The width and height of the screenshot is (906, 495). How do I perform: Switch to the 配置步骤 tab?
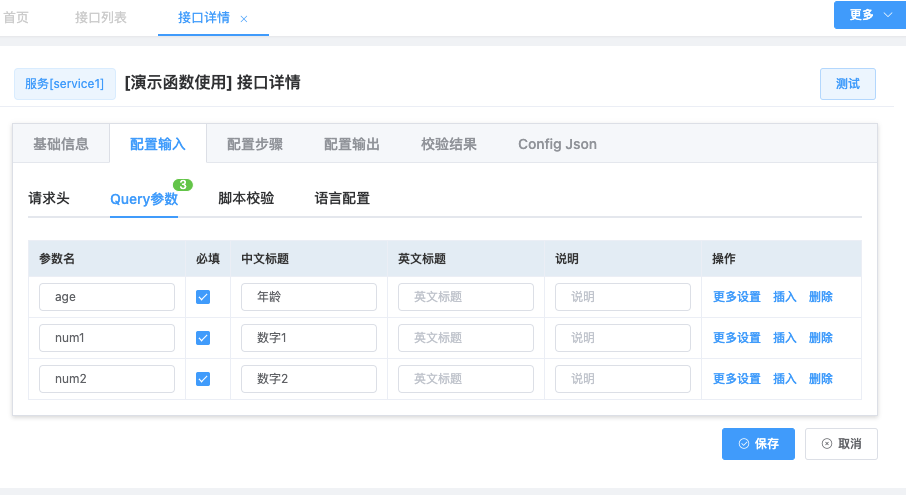(254, 144)
